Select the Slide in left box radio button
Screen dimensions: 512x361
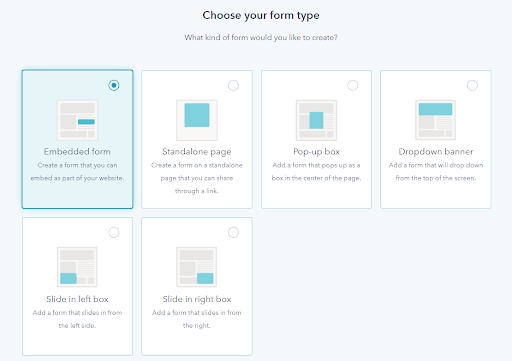pyautogui.click(x=114, y=232)
